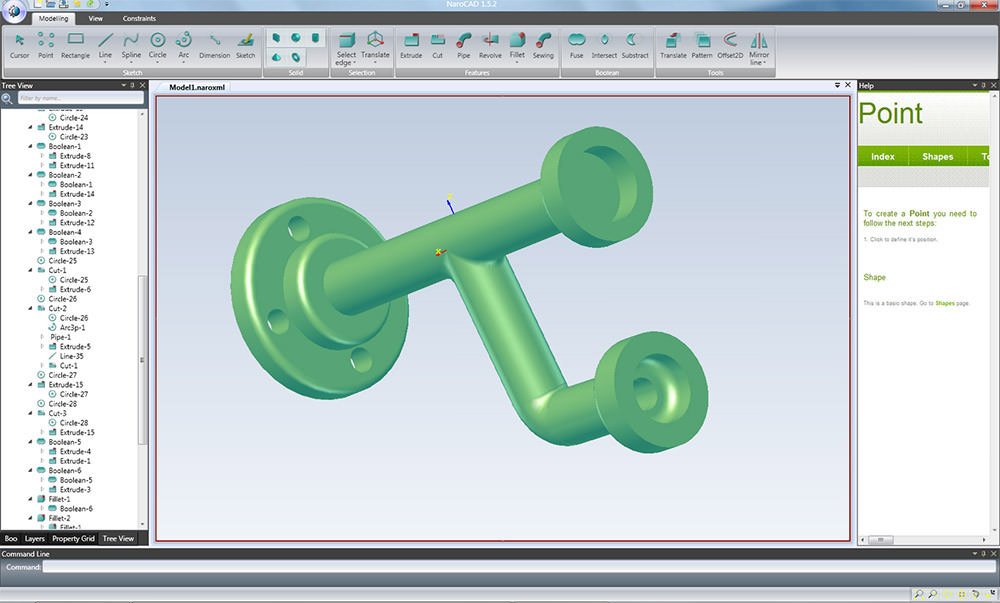
Task: Open the Mirror line dropdown
Action: coord(759,63)
